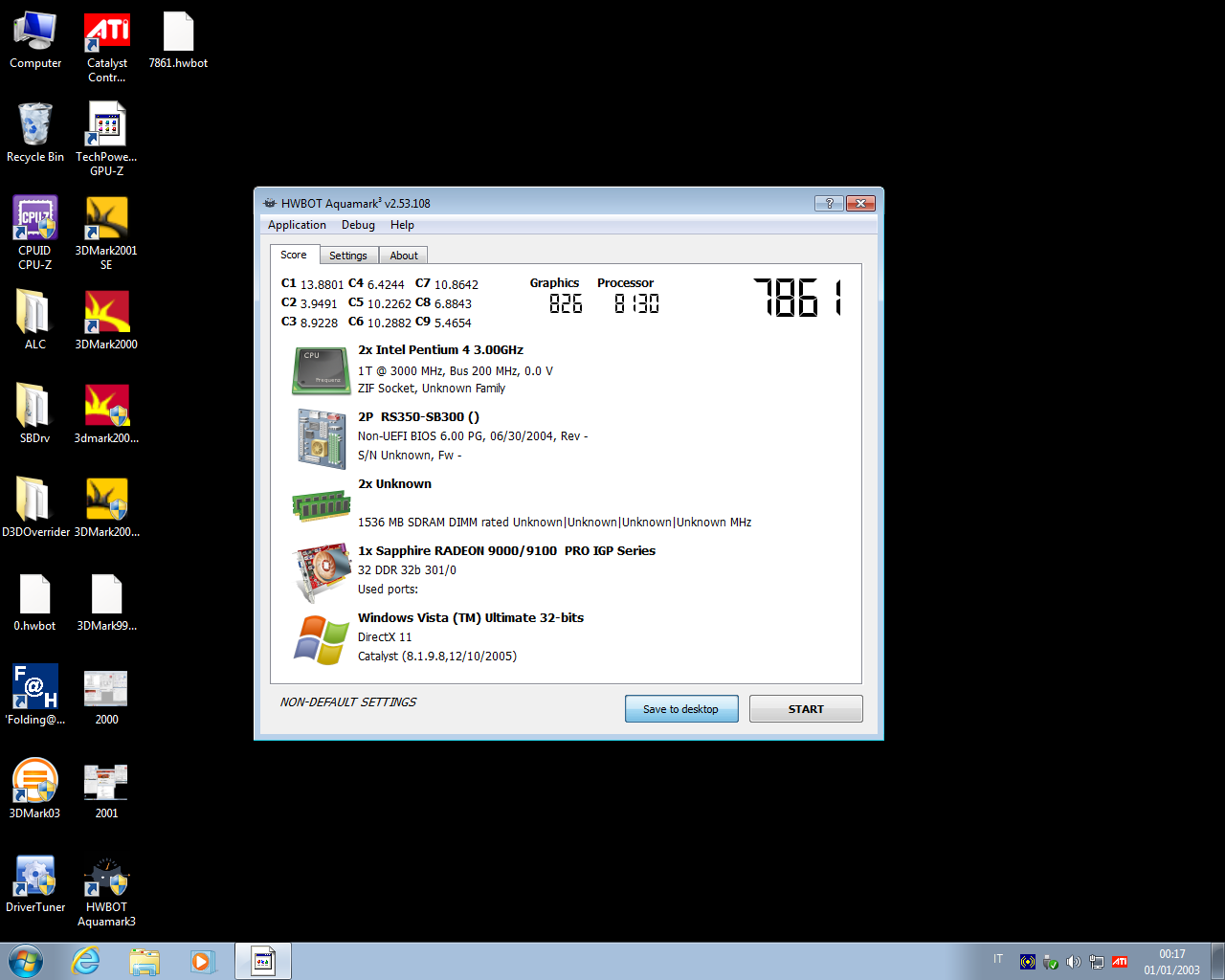1225x980 pixels.
Task: Select 3DMark200... shortcut beside D3DOverrider
Action: coord(106,507)
